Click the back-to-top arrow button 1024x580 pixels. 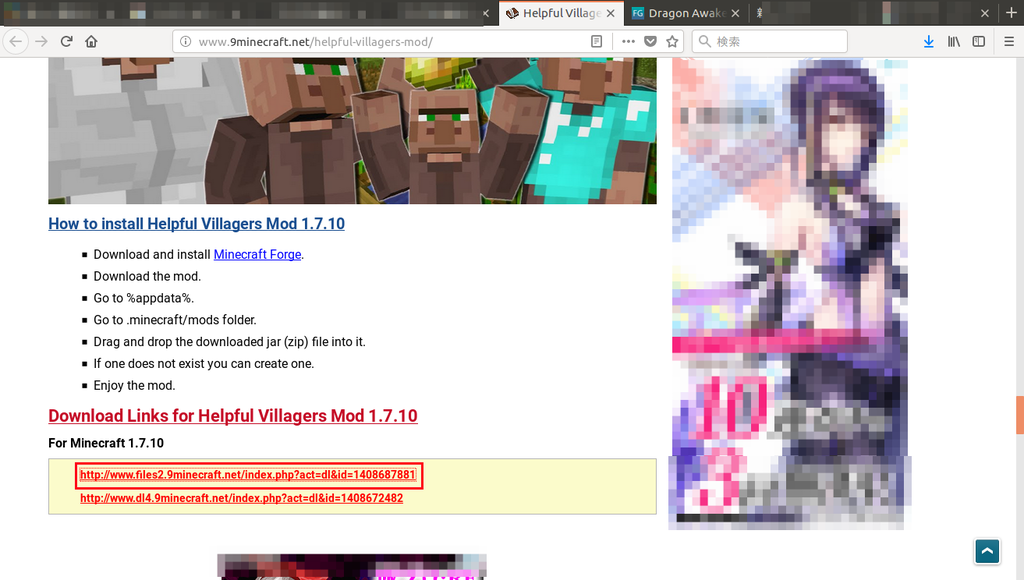tap(987, 551)
